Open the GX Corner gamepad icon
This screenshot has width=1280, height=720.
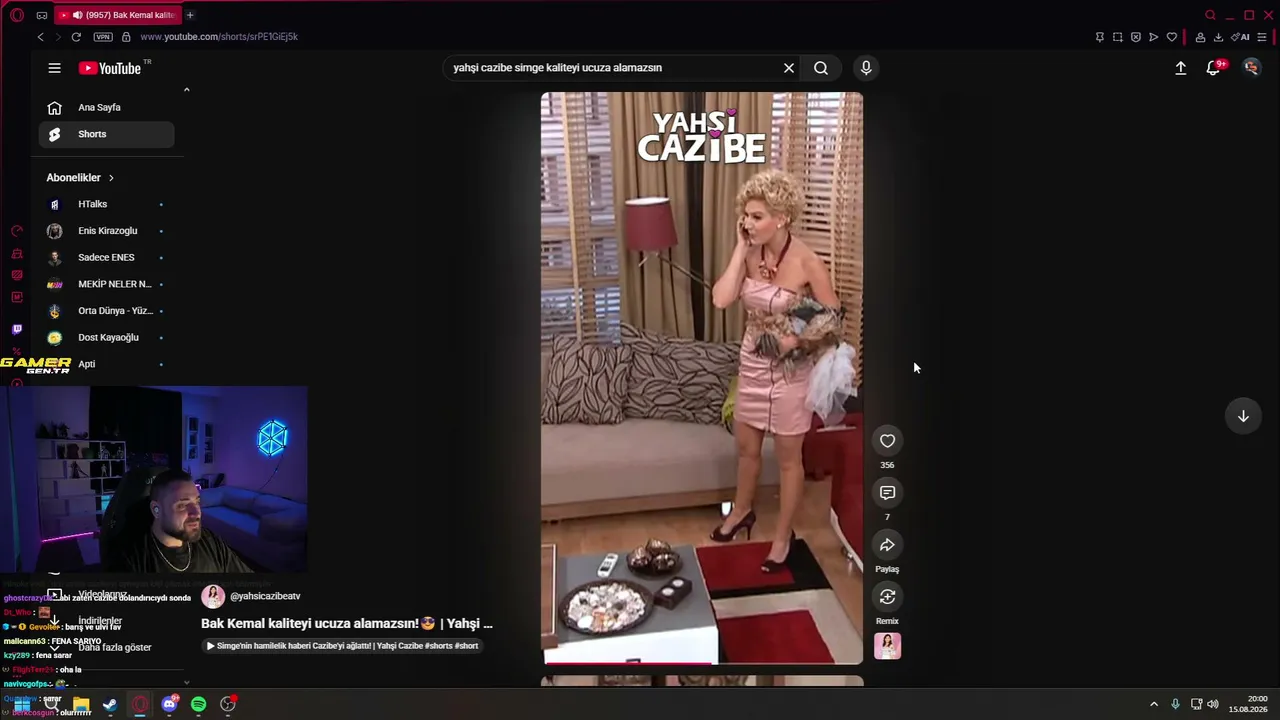[42, 15]
